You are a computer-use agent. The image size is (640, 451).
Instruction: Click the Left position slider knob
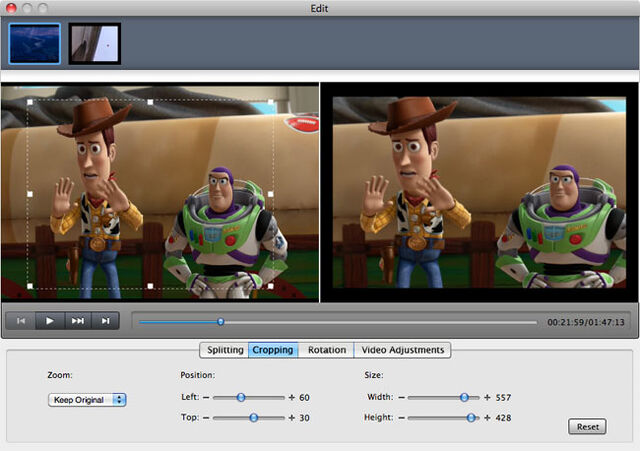coord(241,397)
